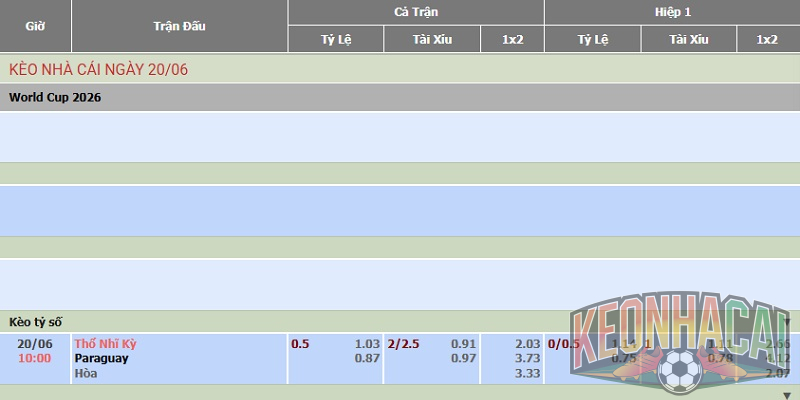Pick the 0.87 handicap odds for Paraguay
Image resolution: width=800 pixels, height=400 pixels.
point(367,358)
